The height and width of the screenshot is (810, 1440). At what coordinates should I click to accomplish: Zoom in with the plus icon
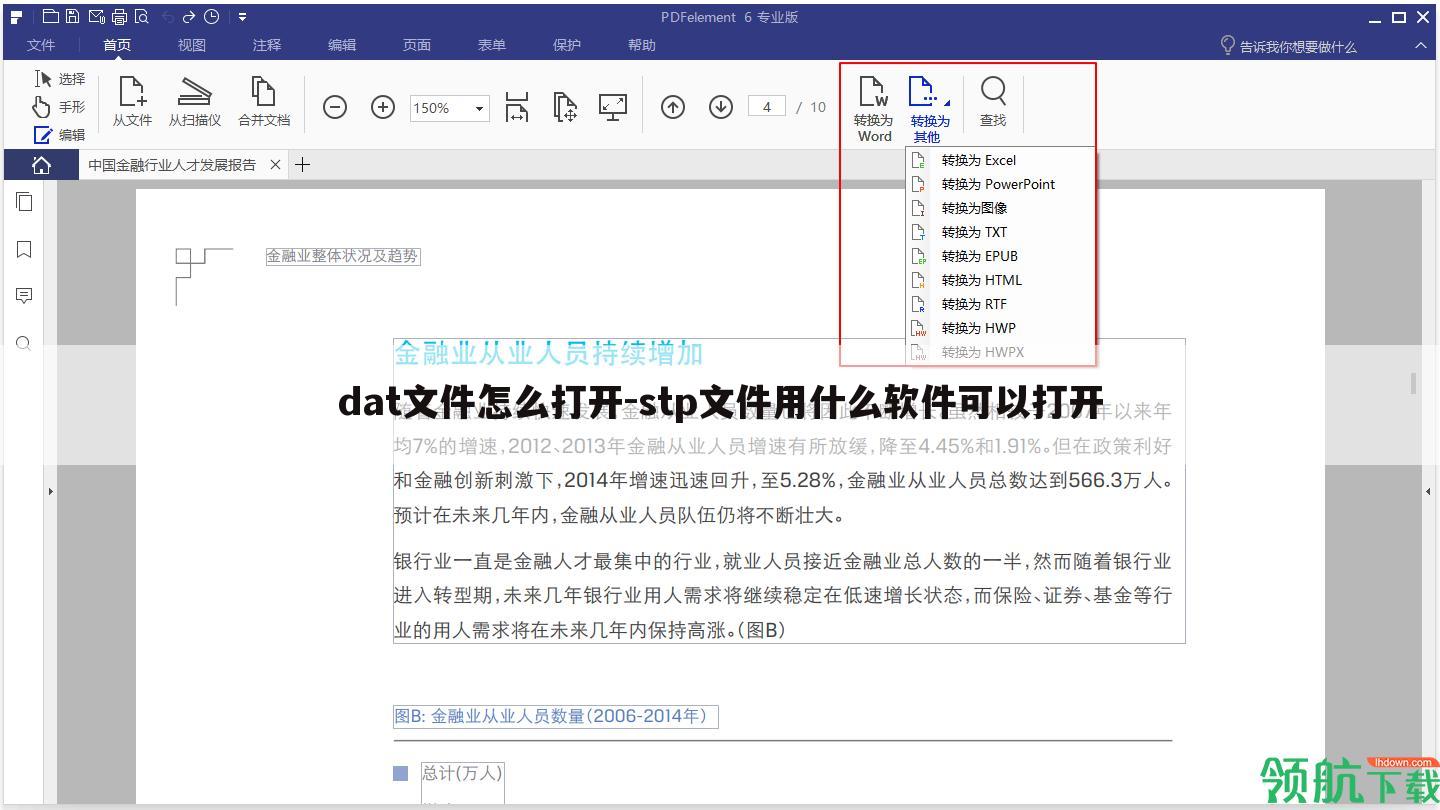pos(383,107)
